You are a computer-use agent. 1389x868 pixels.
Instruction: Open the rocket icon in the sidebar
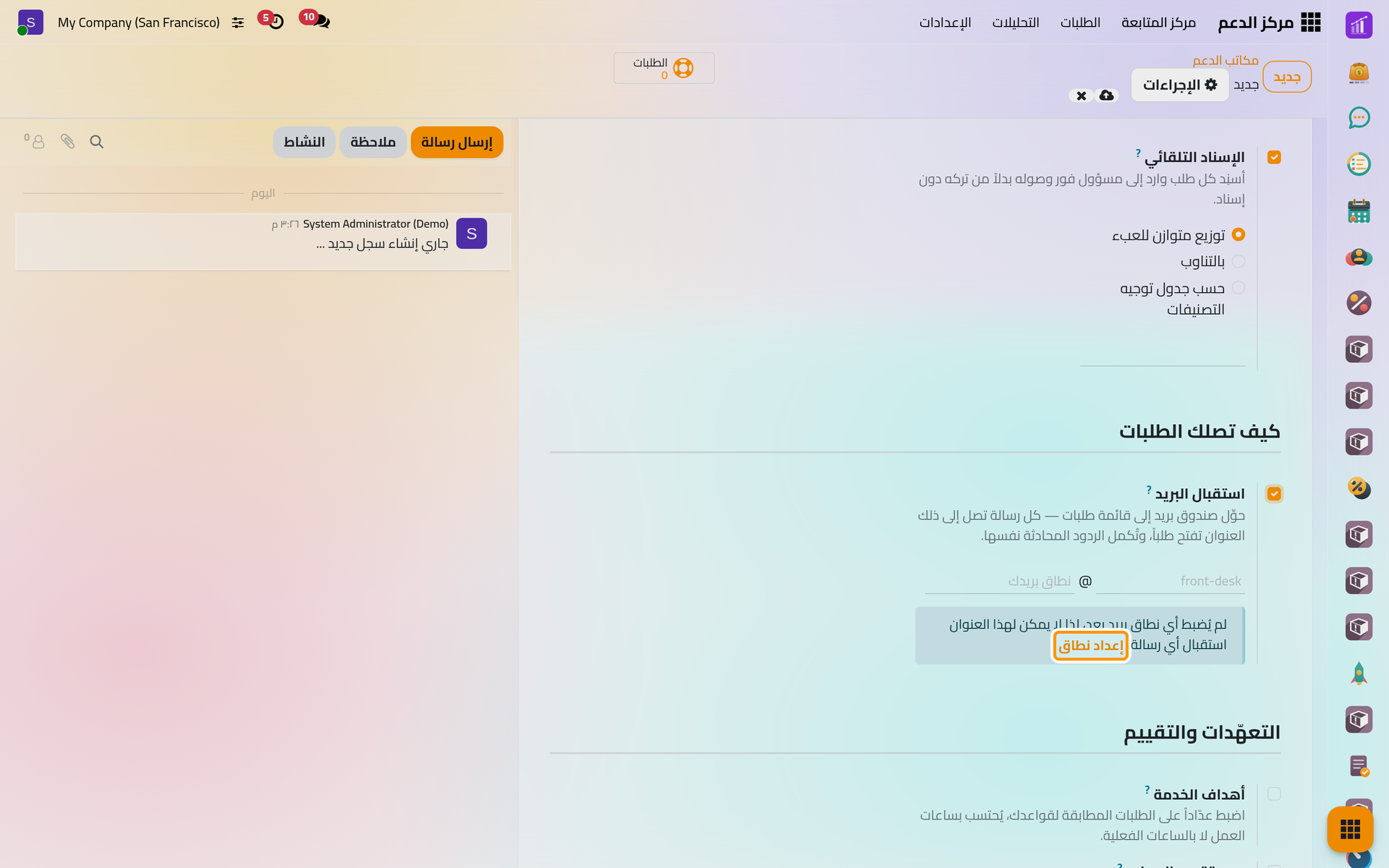[x=1359, y=673]
